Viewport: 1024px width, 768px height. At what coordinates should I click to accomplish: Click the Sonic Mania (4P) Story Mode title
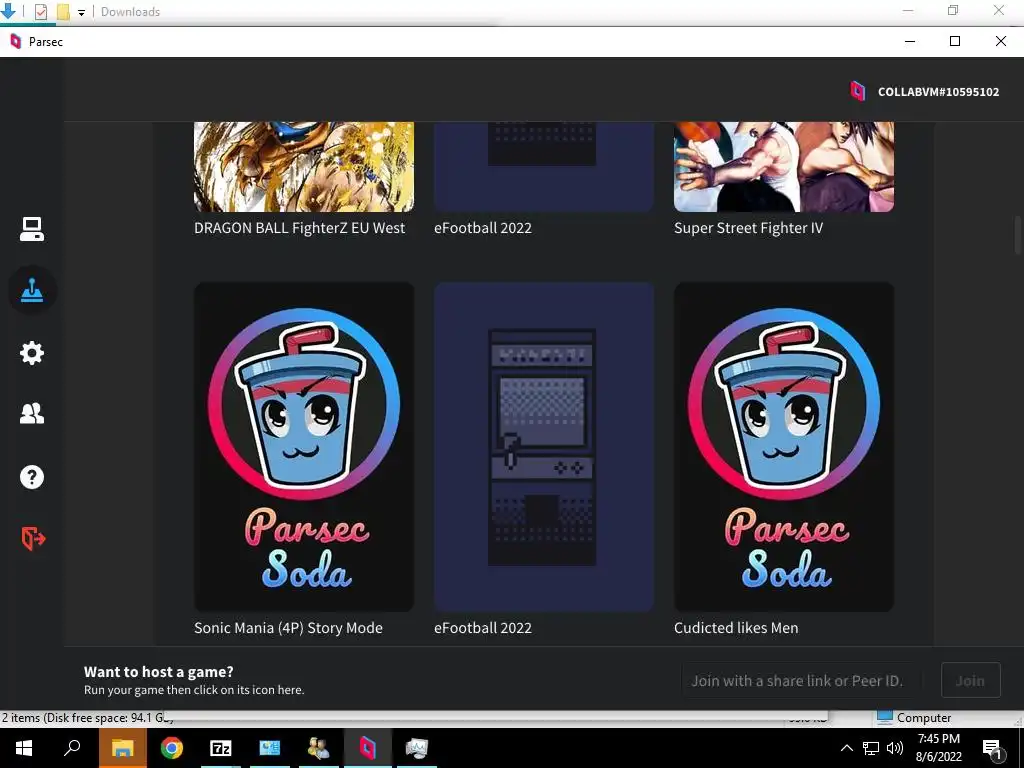coord(288,628)
